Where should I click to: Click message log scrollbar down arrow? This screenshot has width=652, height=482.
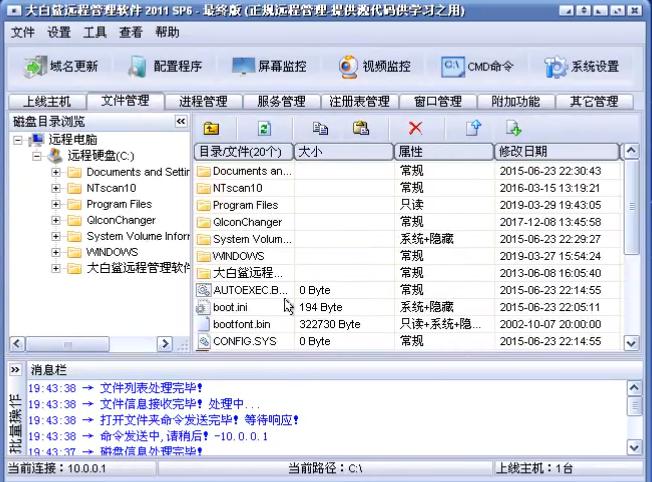coord(634,447)
